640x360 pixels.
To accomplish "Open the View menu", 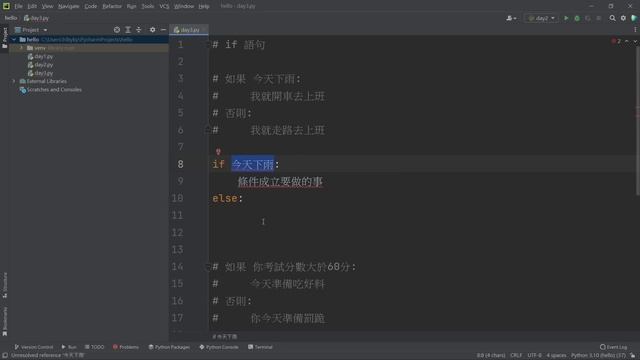I will tap(47, 6).
